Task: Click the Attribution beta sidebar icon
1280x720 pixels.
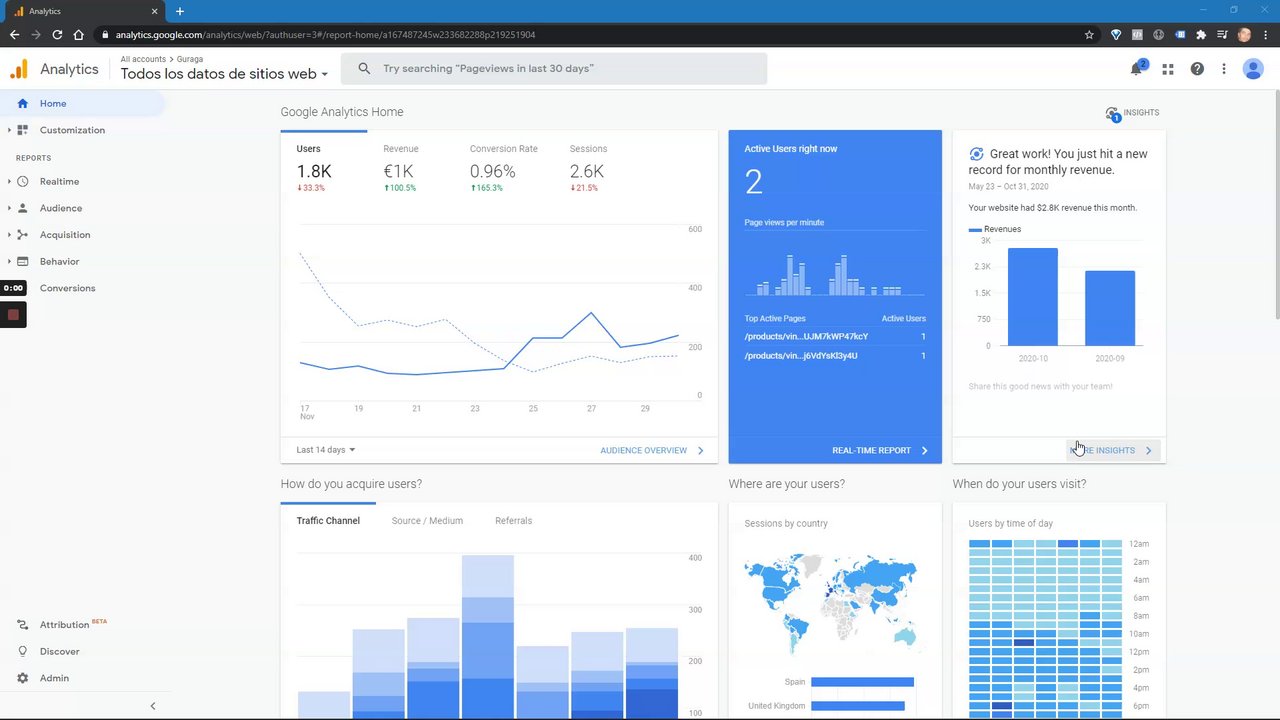Action: 22,625
